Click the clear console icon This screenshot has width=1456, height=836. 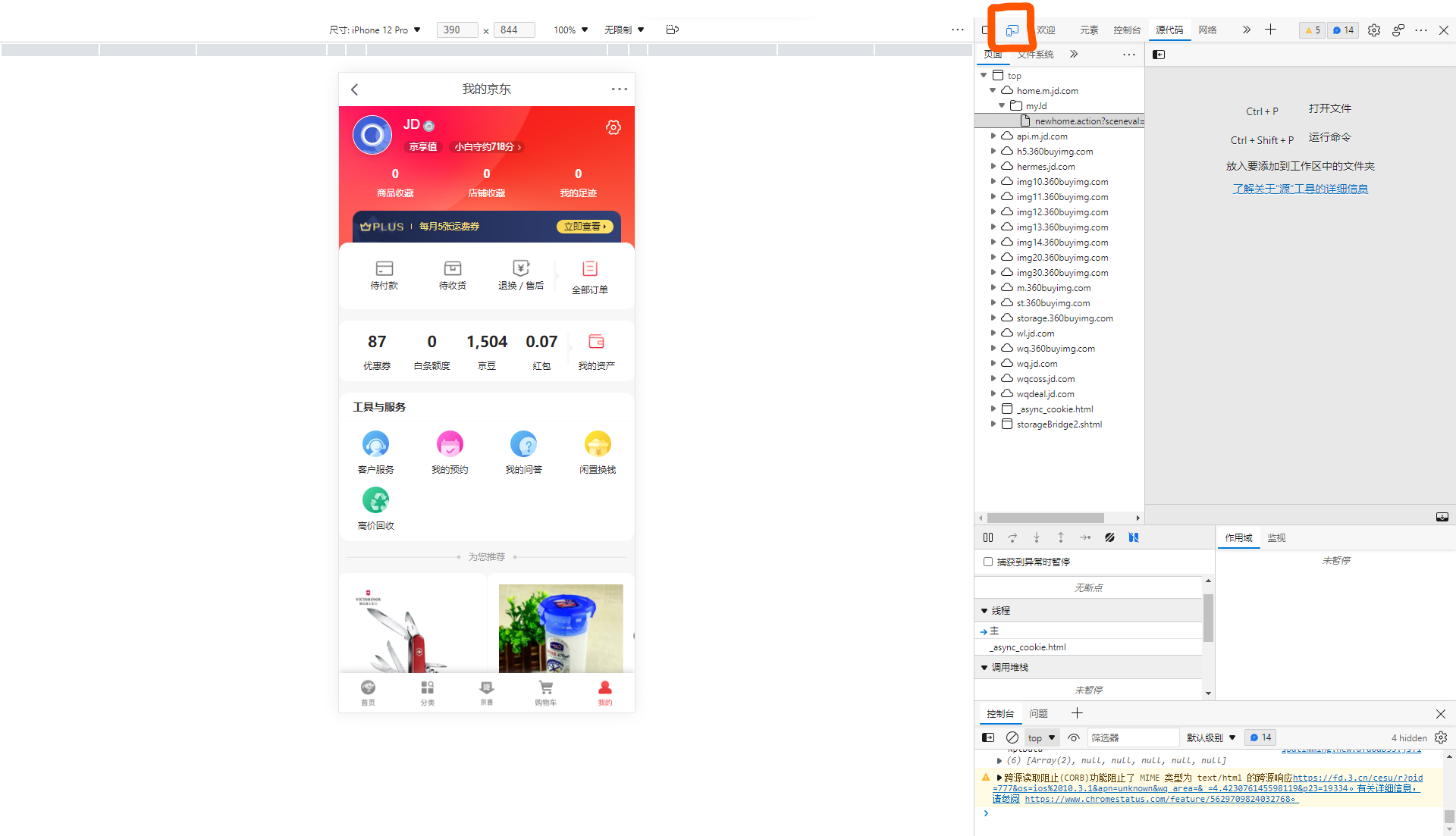pos(1012,737)
